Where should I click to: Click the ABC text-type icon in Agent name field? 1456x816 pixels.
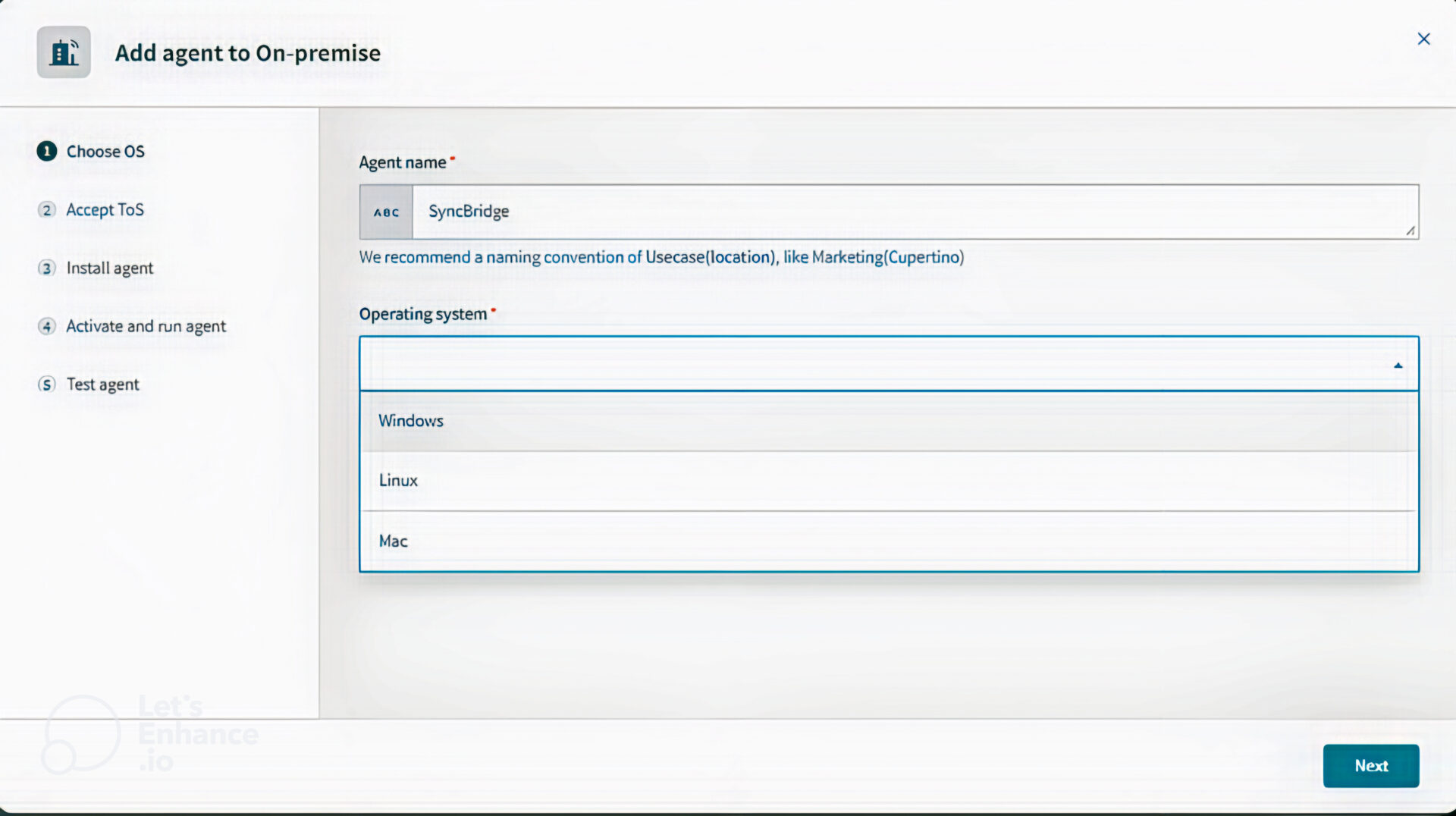pos(385,212)
